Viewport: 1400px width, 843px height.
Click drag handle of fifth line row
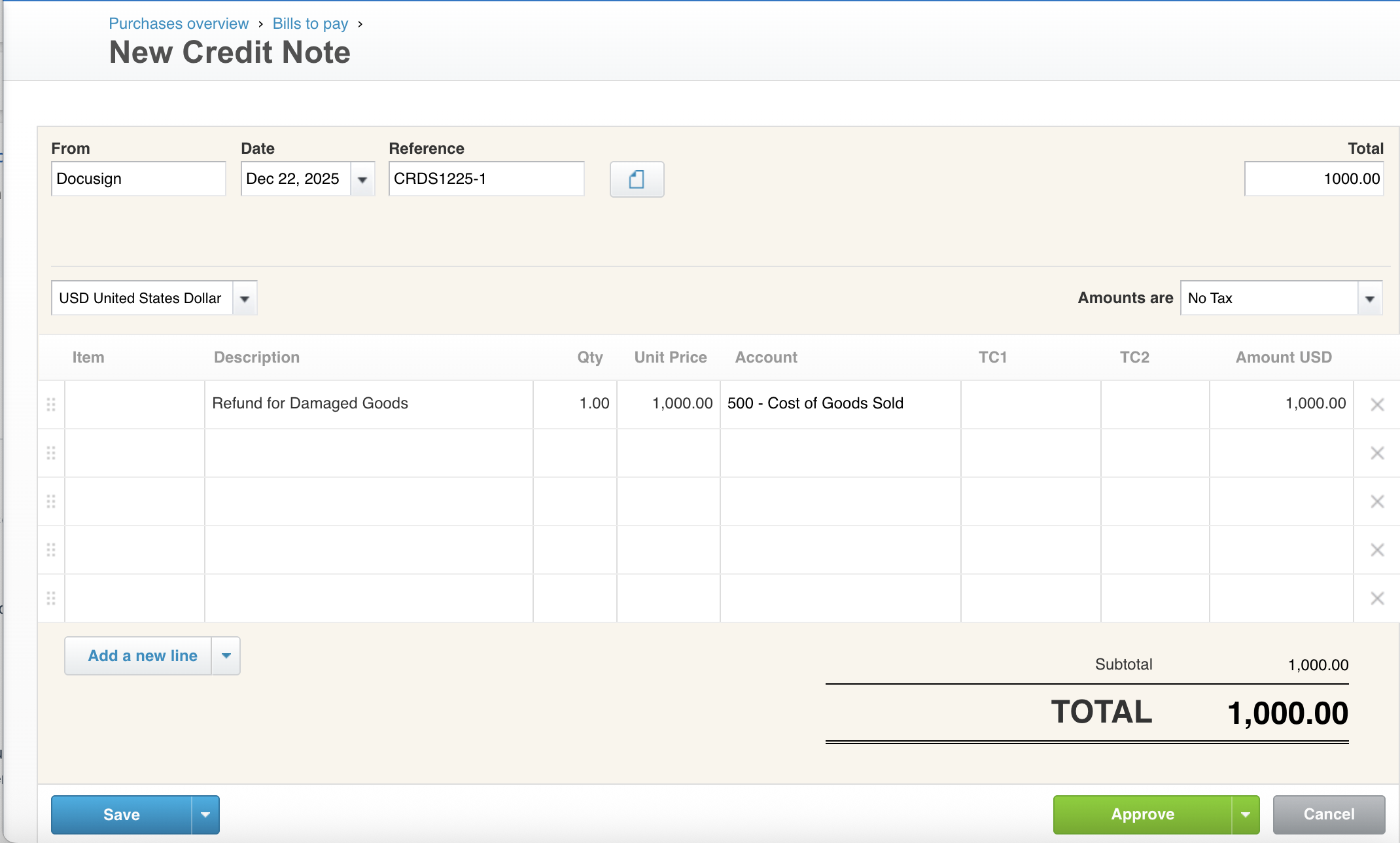51,598
